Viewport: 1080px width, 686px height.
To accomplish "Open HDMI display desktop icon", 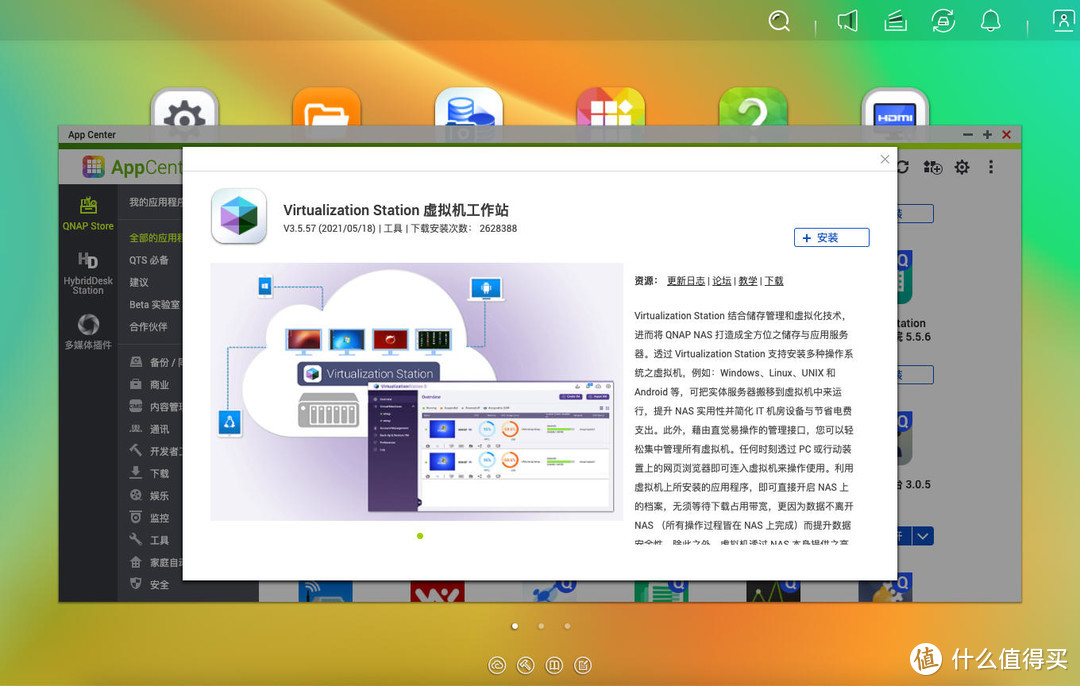I will [x=895, y=108].
